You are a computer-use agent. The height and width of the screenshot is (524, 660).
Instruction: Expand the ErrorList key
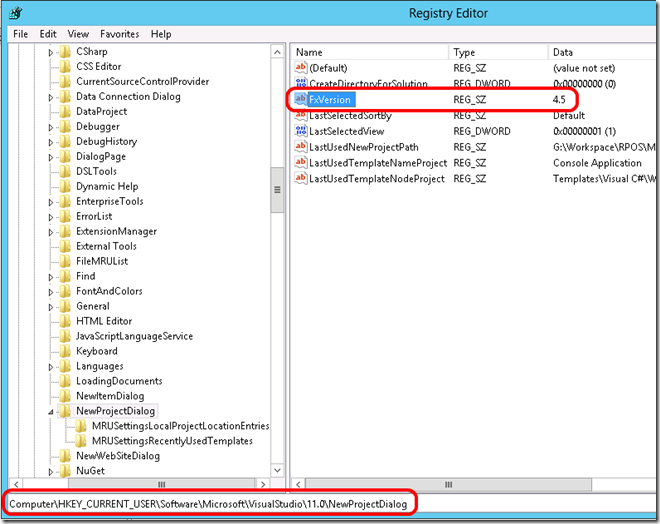click(x=51, y=218)
